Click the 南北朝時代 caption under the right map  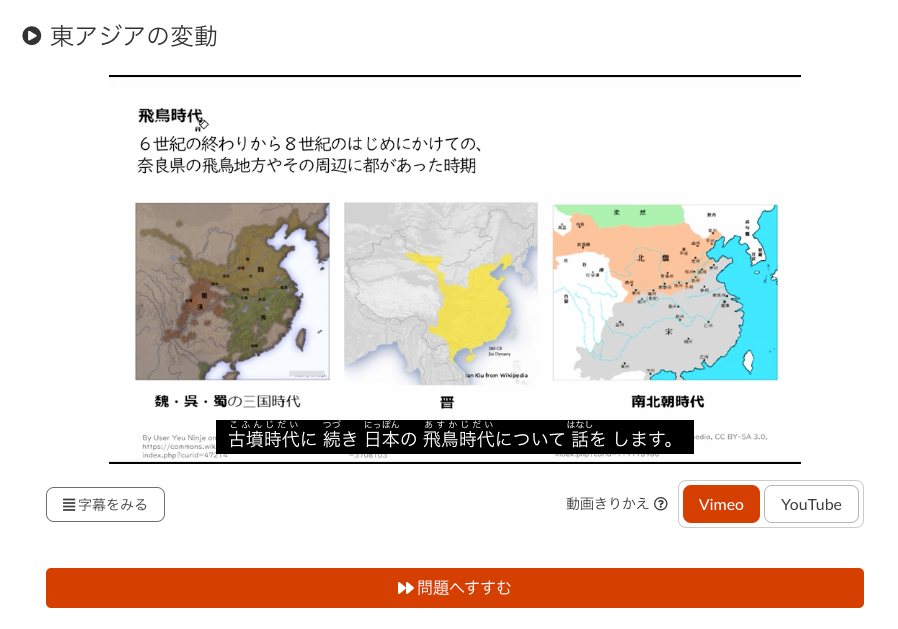pyautogui.click(x=667, y=402)
